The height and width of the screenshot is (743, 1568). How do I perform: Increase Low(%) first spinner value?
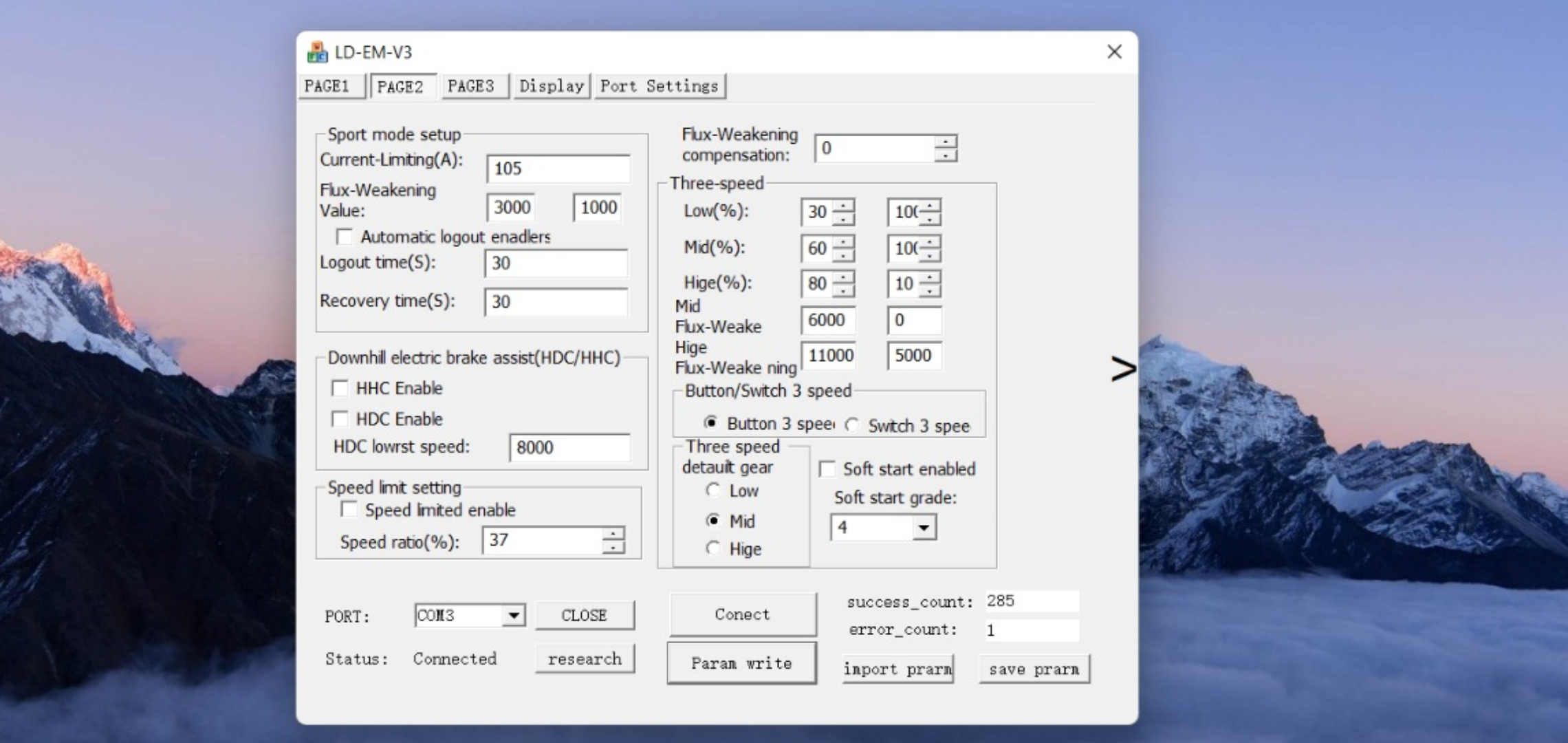point(843,205)
